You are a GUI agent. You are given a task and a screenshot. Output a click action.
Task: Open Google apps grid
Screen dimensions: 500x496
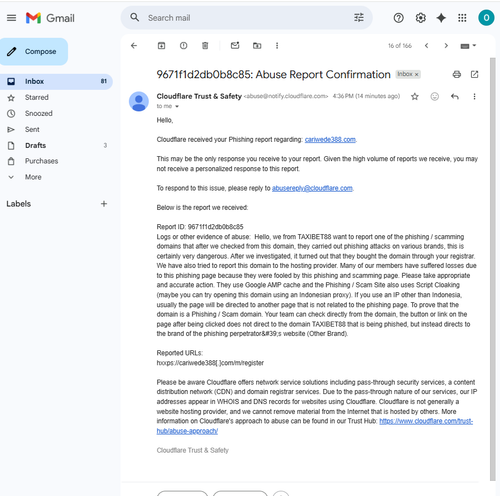tap(462, 18)
